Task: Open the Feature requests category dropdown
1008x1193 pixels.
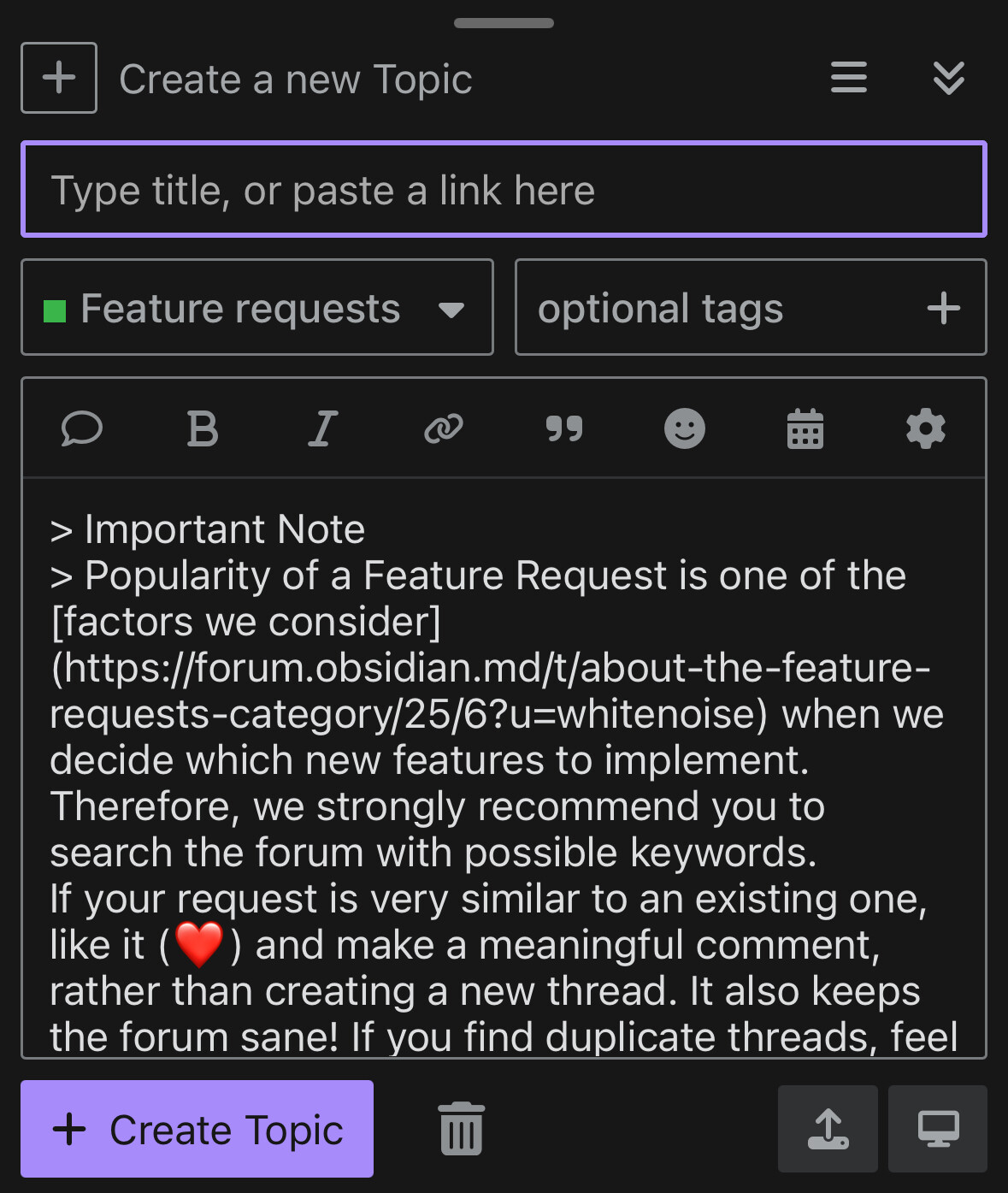Action: tap(257, 307)
